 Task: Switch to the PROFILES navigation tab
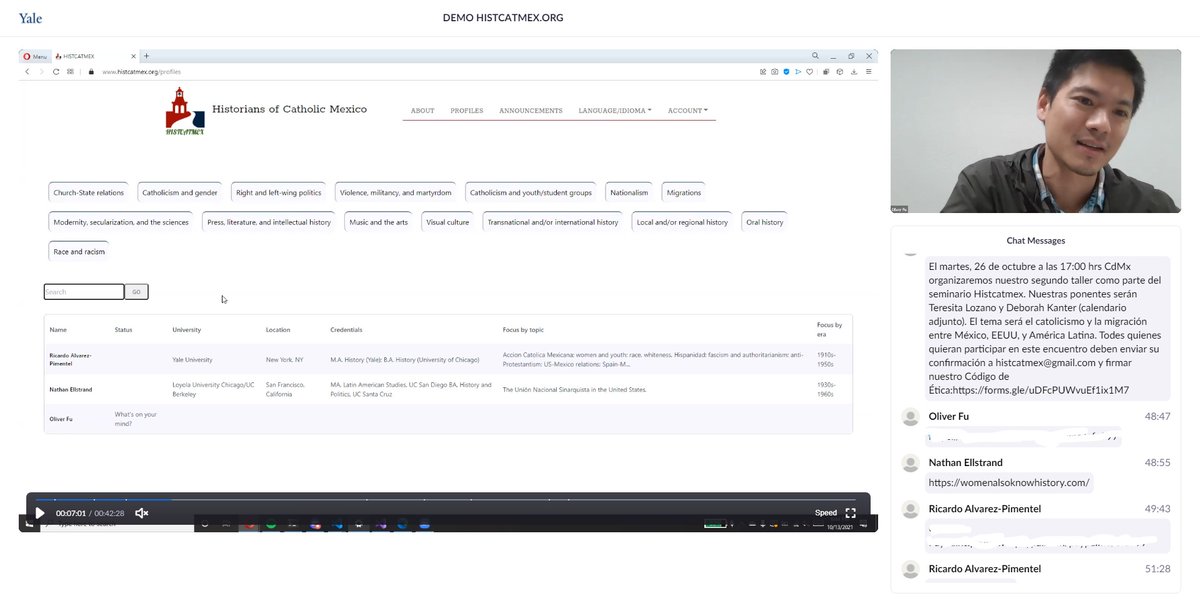point(466,111)
